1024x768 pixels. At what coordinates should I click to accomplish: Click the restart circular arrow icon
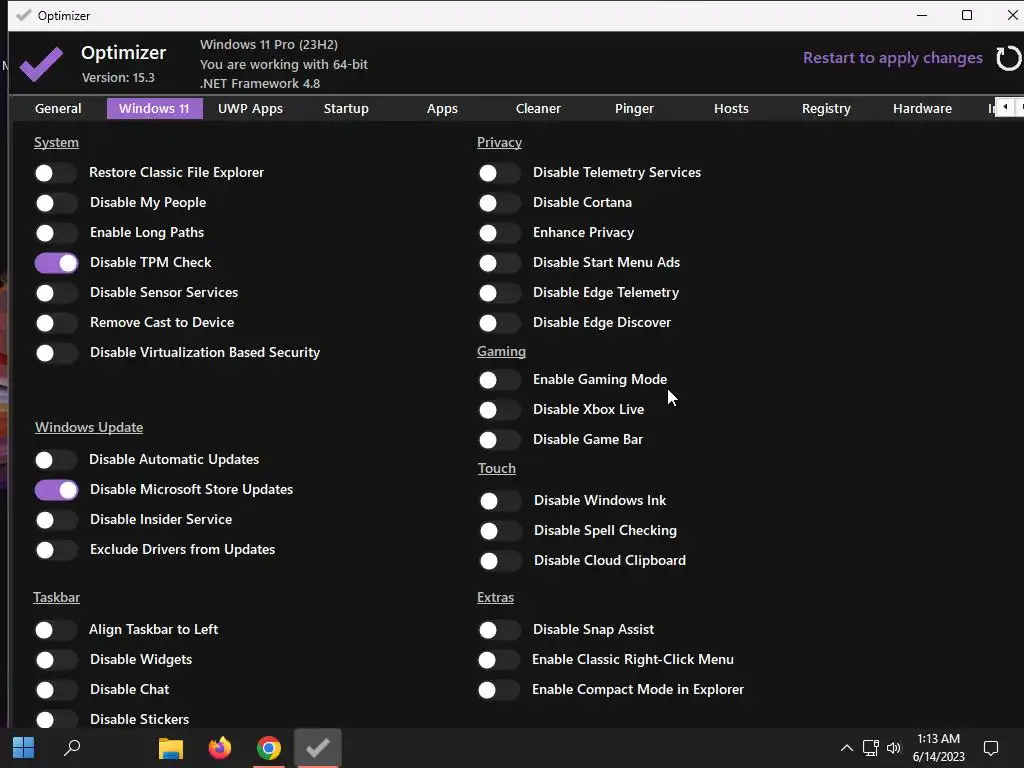(1009, 58)
